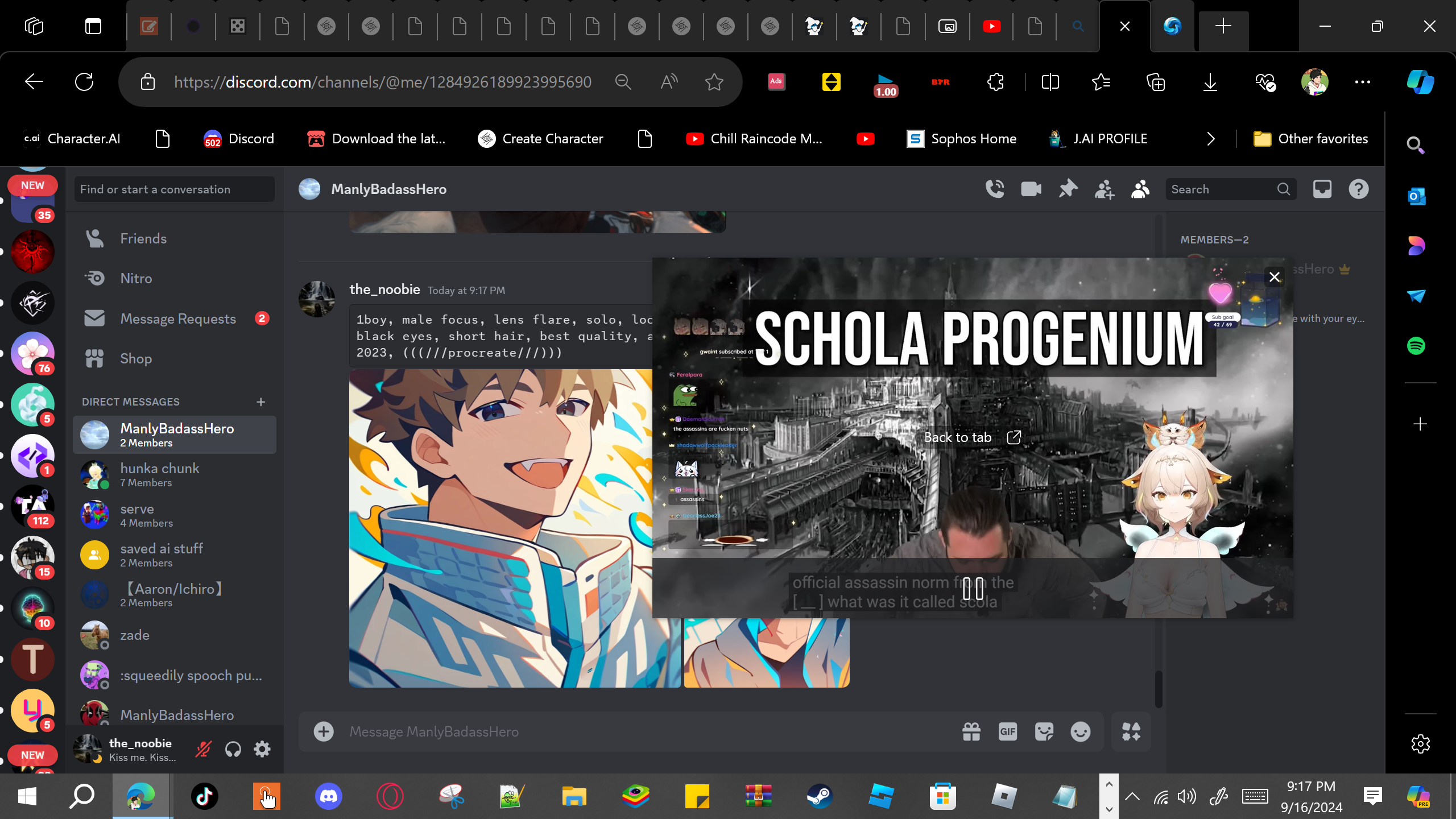Open the sticker picker
The image size is (1456, 819).
(1044, 731)
